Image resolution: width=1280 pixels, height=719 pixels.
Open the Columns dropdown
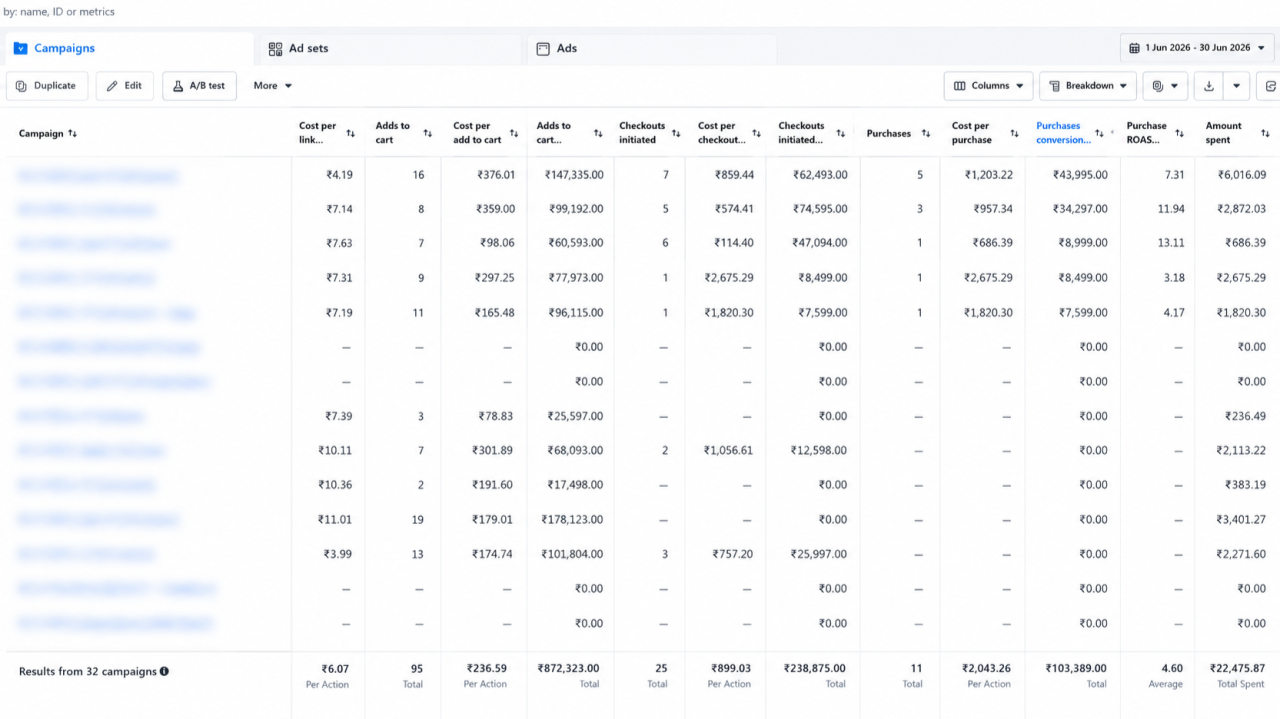point(988,86)
